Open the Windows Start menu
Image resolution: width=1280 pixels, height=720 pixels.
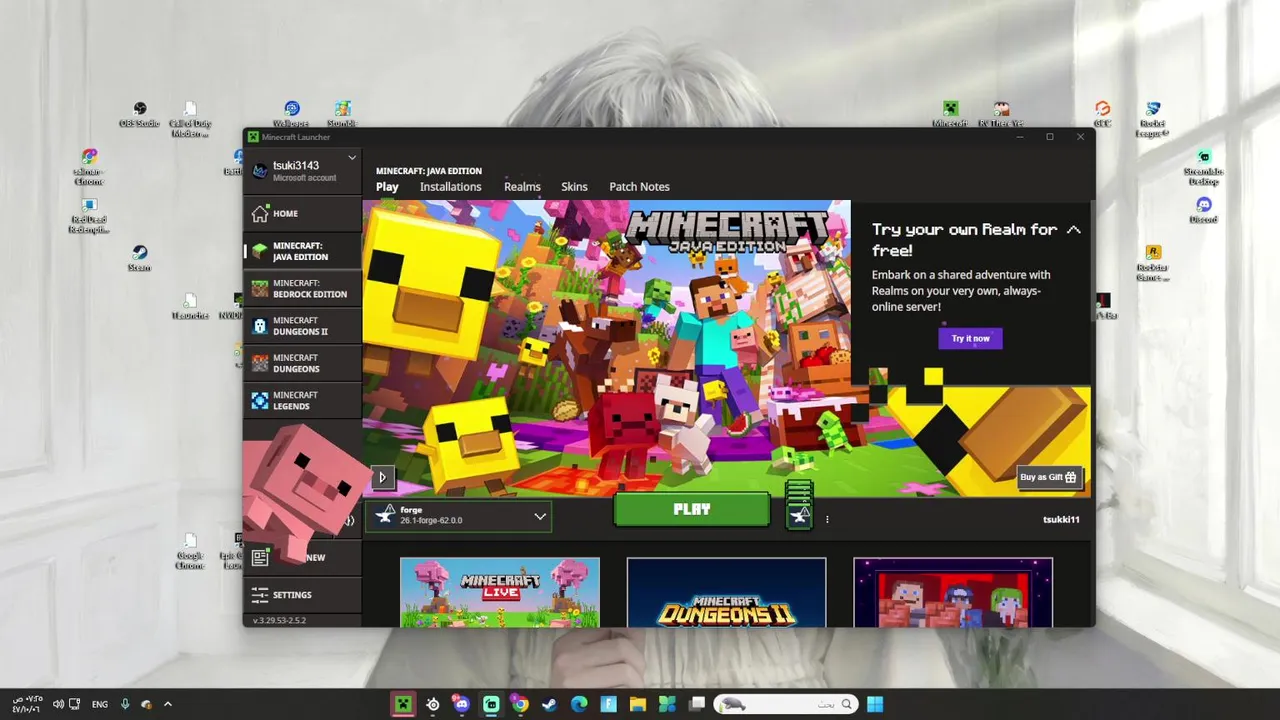click(x=875, y=704)
